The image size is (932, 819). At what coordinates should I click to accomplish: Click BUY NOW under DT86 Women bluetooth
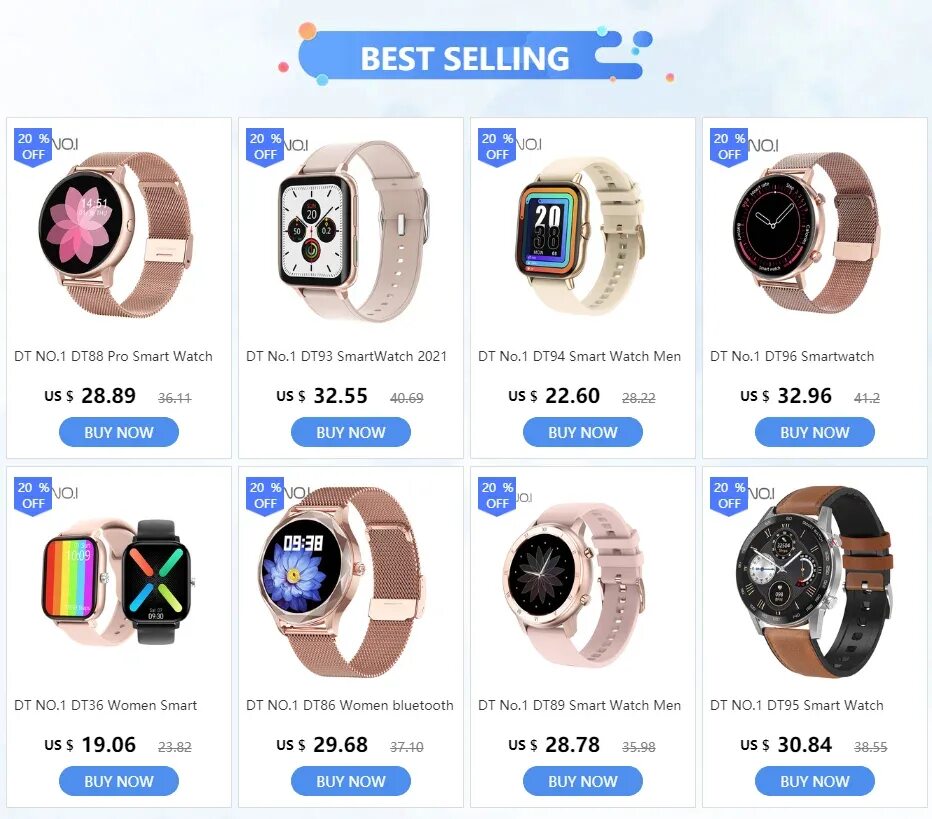(x=351, y=781)
